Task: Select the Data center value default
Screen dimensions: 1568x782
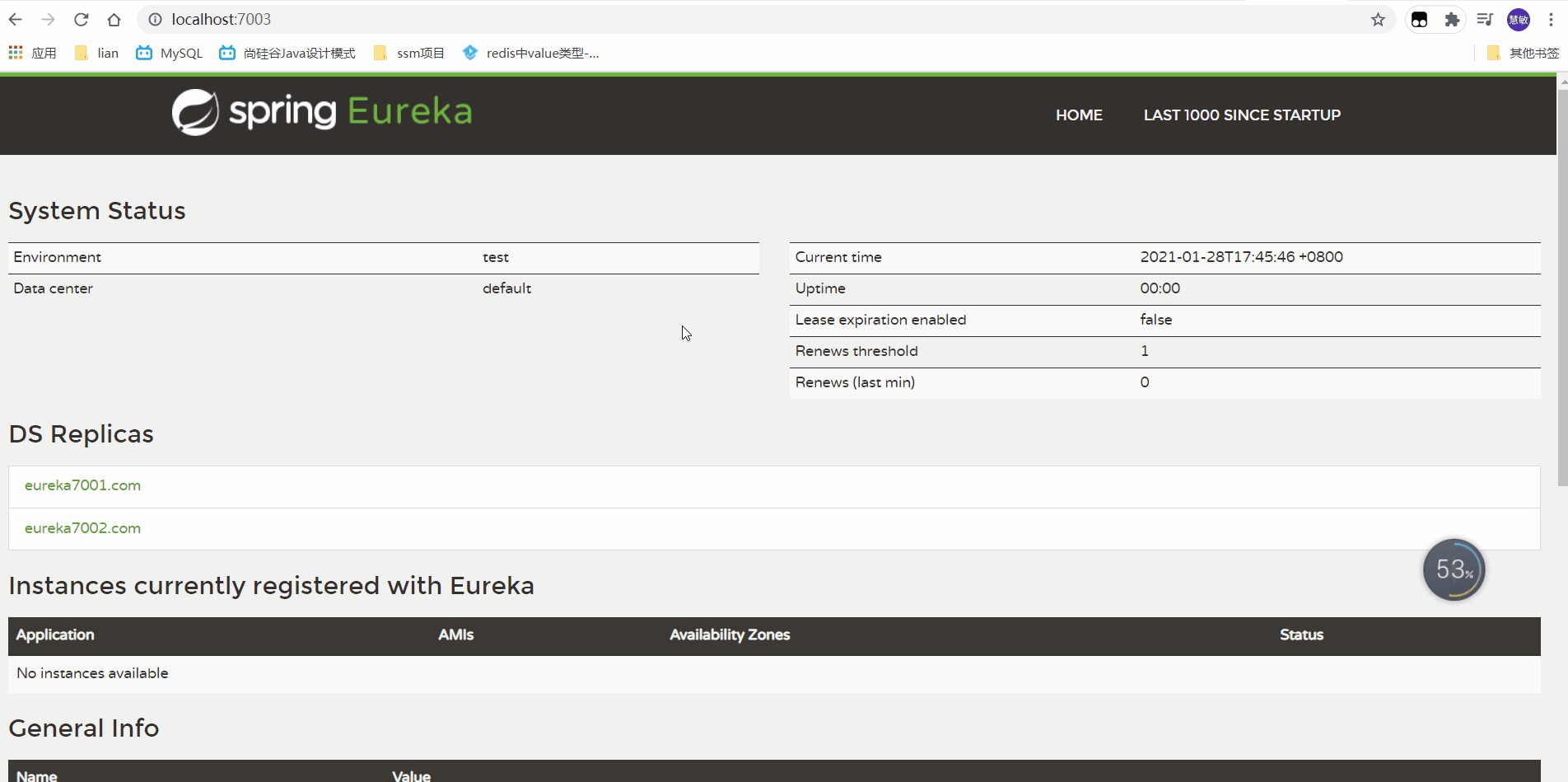Action: point(506,288)
